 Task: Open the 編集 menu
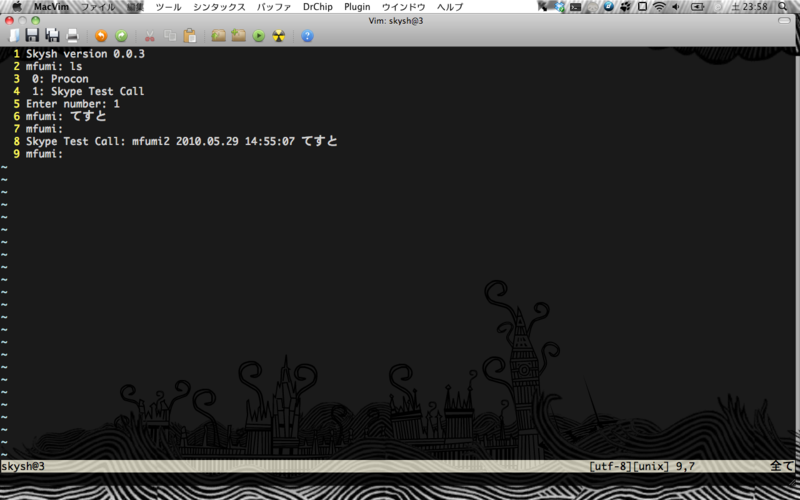click(x=135, y=7)
